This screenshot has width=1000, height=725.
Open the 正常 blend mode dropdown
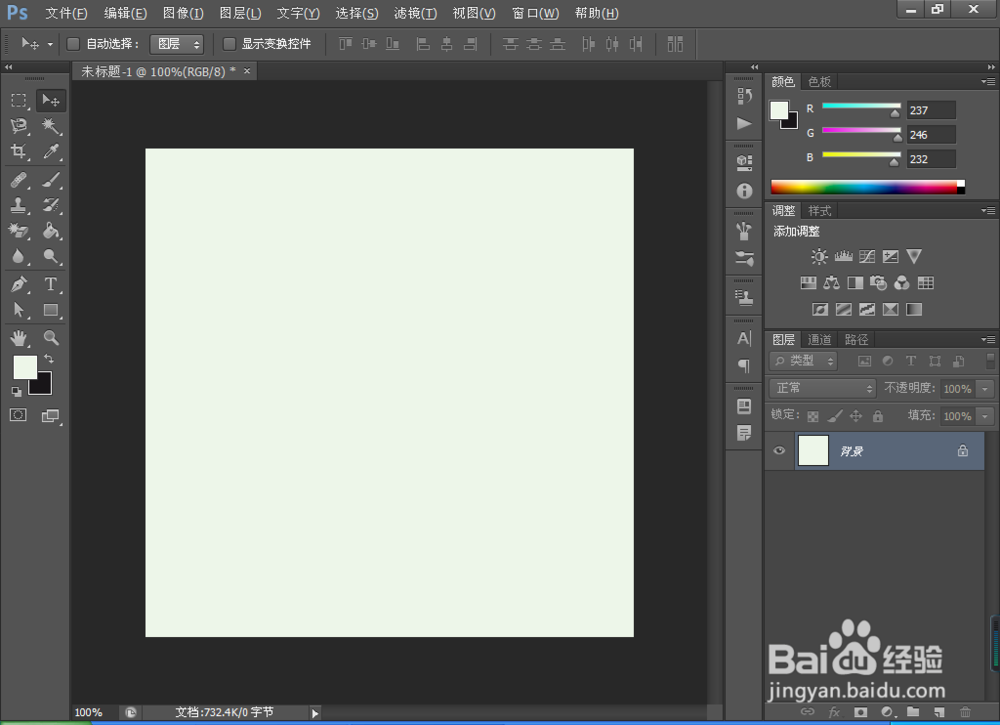tap(823, 388)
